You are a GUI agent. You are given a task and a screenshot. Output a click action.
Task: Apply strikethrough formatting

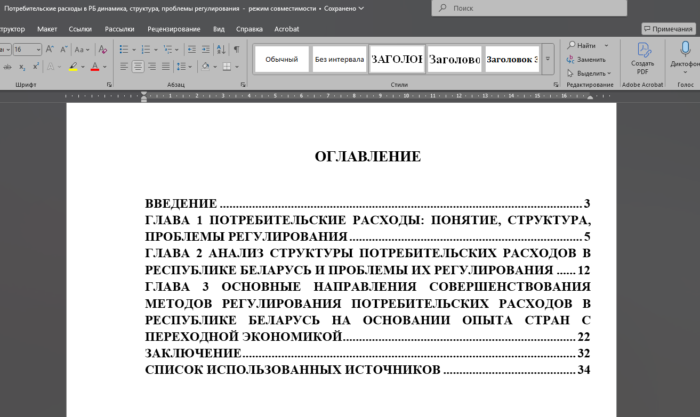pyautogui.click(x=8, y=67)
